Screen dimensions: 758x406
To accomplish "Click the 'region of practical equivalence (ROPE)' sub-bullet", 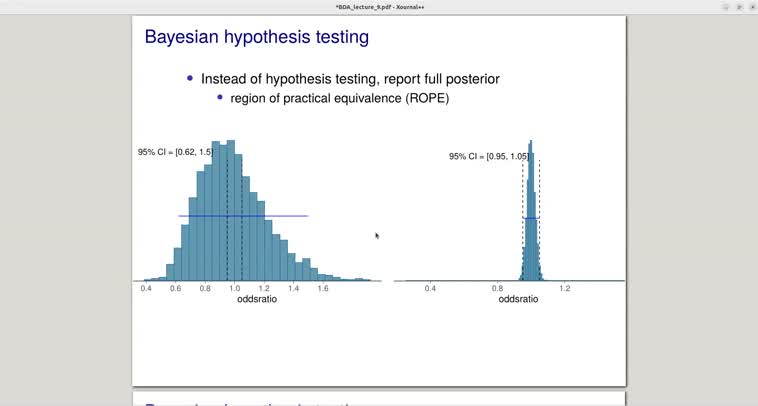I will coord(339,98).
